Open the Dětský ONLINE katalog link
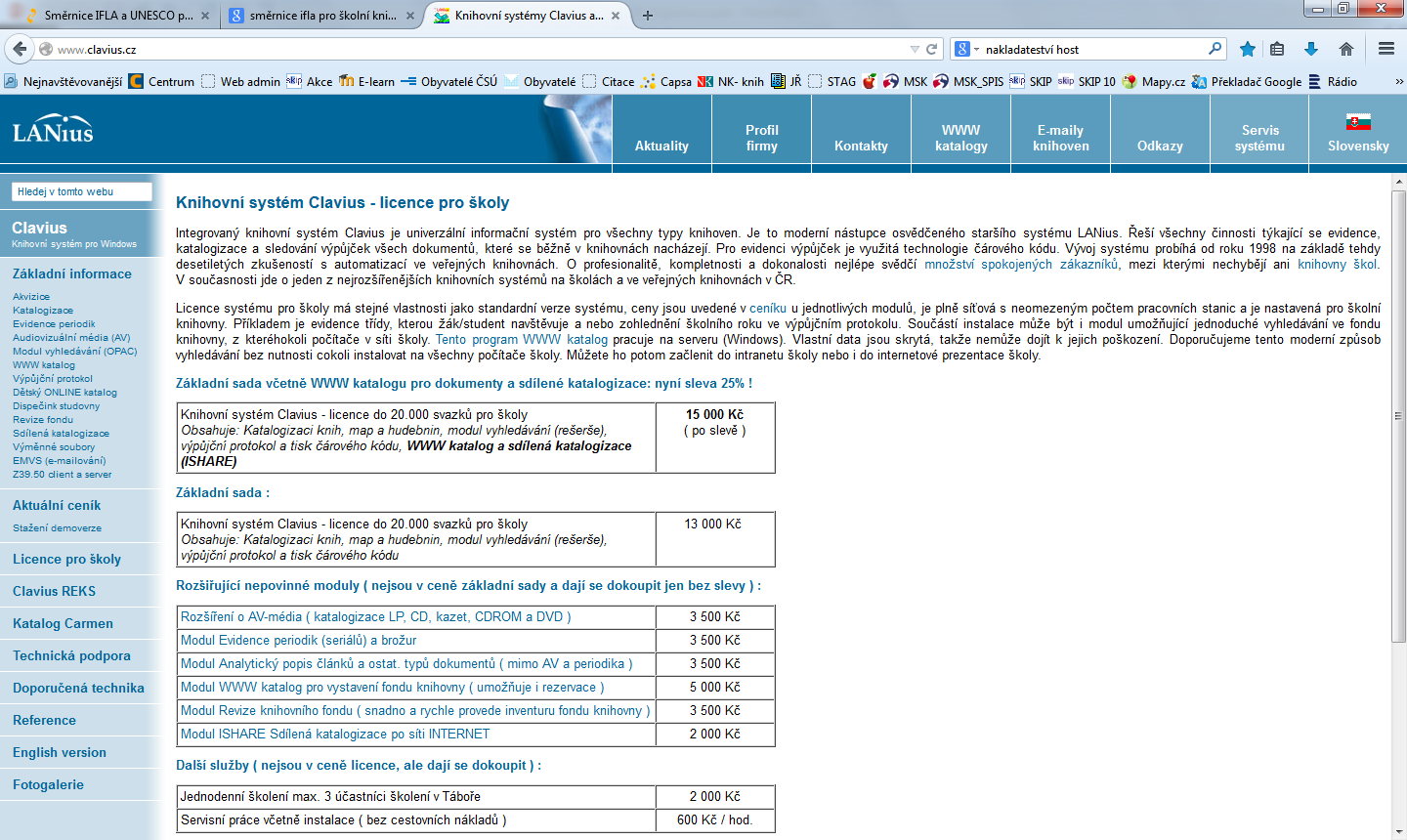The height and width of the screenshot is (840, 1407). [64, 392]
